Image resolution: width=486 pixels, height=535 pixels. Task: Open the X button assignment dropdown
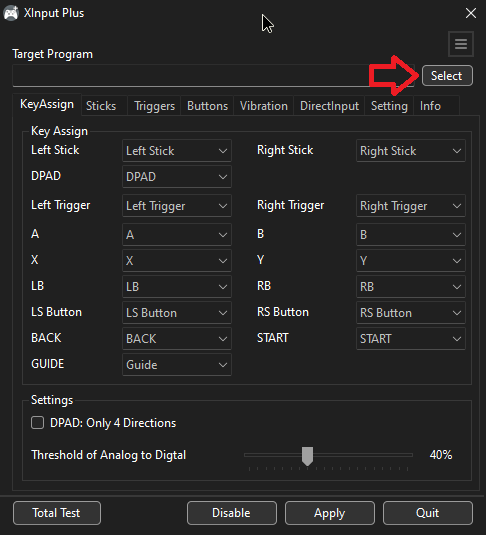coord(177,261)
